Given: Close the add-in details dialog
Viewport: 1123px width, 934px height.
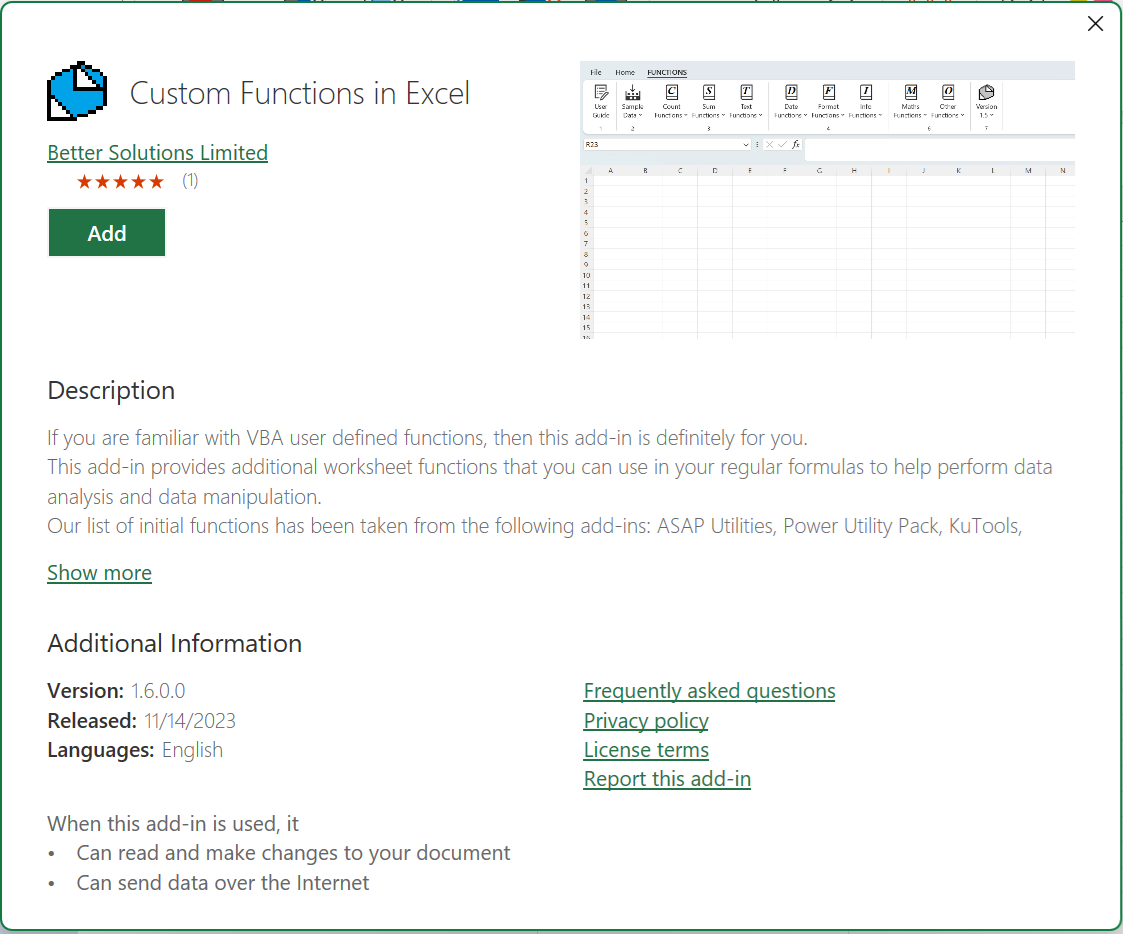Looking at the screenshot, I should click(x=1095, y=24).
